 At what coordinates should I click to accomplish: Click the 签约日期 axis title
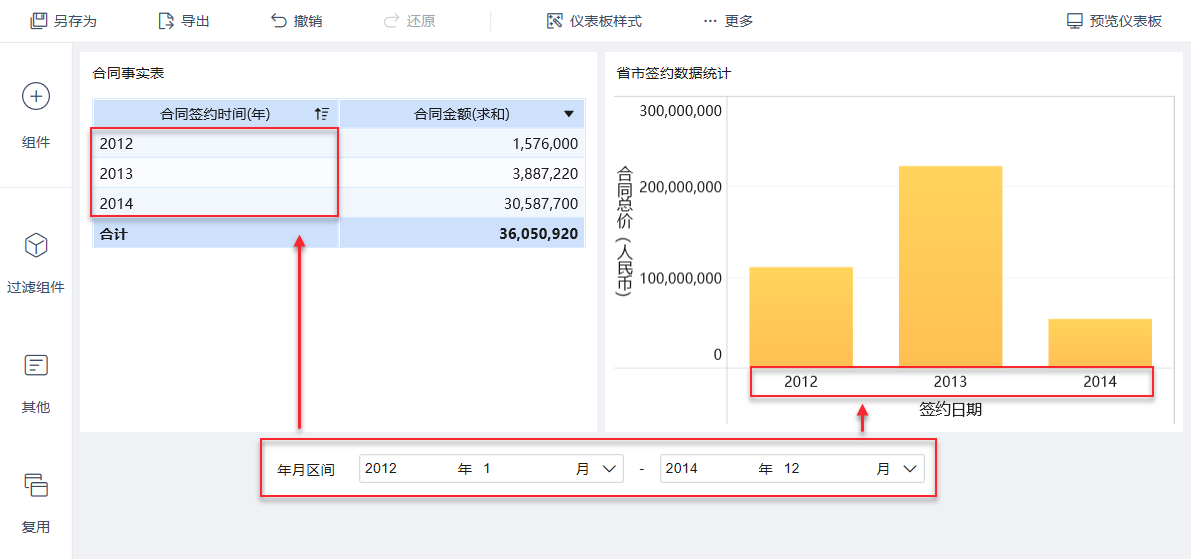coord(950,410)
